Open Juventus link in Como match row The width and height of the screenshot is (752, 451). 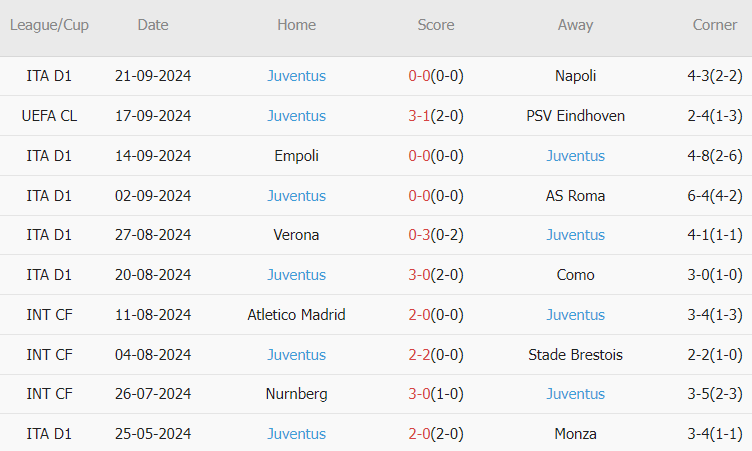pyautogui.click(x=296, y=275)
